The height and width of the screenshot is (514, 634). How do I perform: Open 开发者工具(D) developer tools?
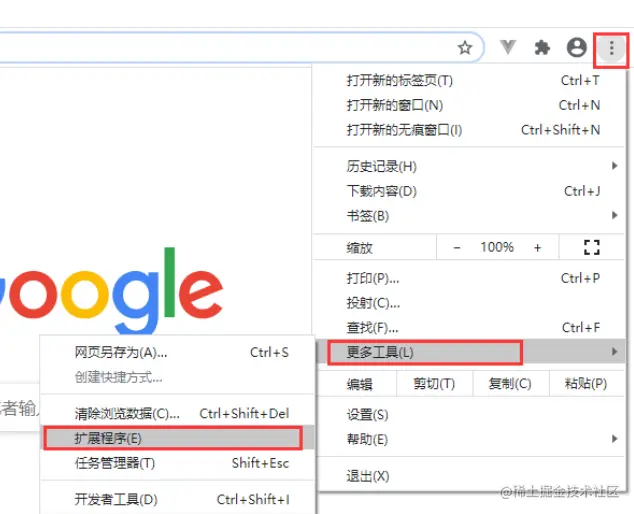pyautogui.click(x=178, y=499)
